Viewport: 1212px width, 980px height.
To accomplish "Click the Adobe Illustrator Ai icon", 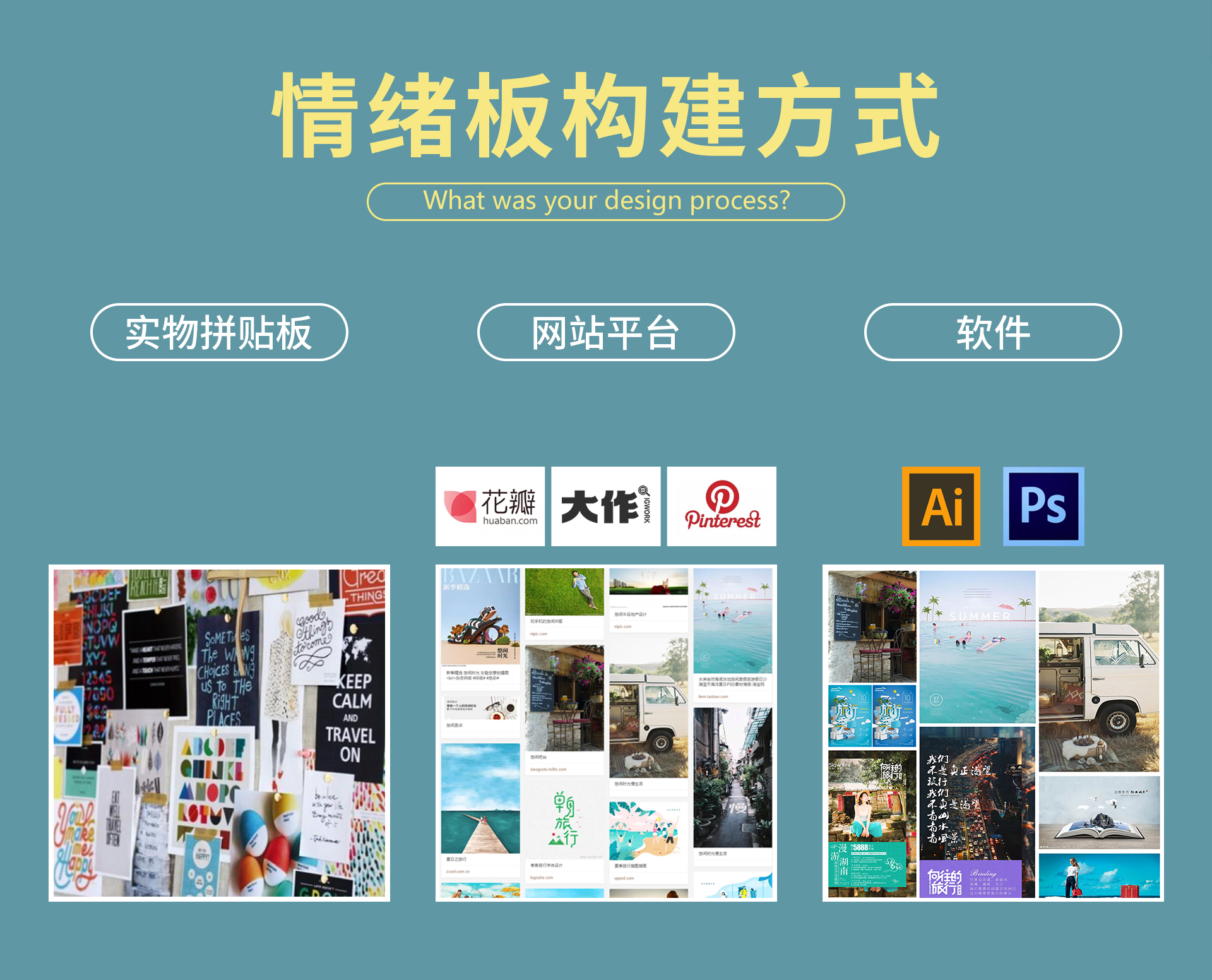I will [941, 506].
